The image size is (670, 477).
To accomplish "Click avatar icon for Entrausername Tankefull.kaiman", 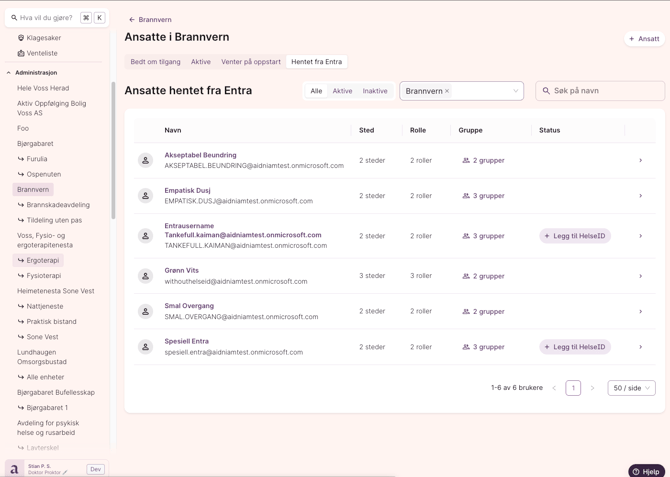I will (x=145, y=236).
